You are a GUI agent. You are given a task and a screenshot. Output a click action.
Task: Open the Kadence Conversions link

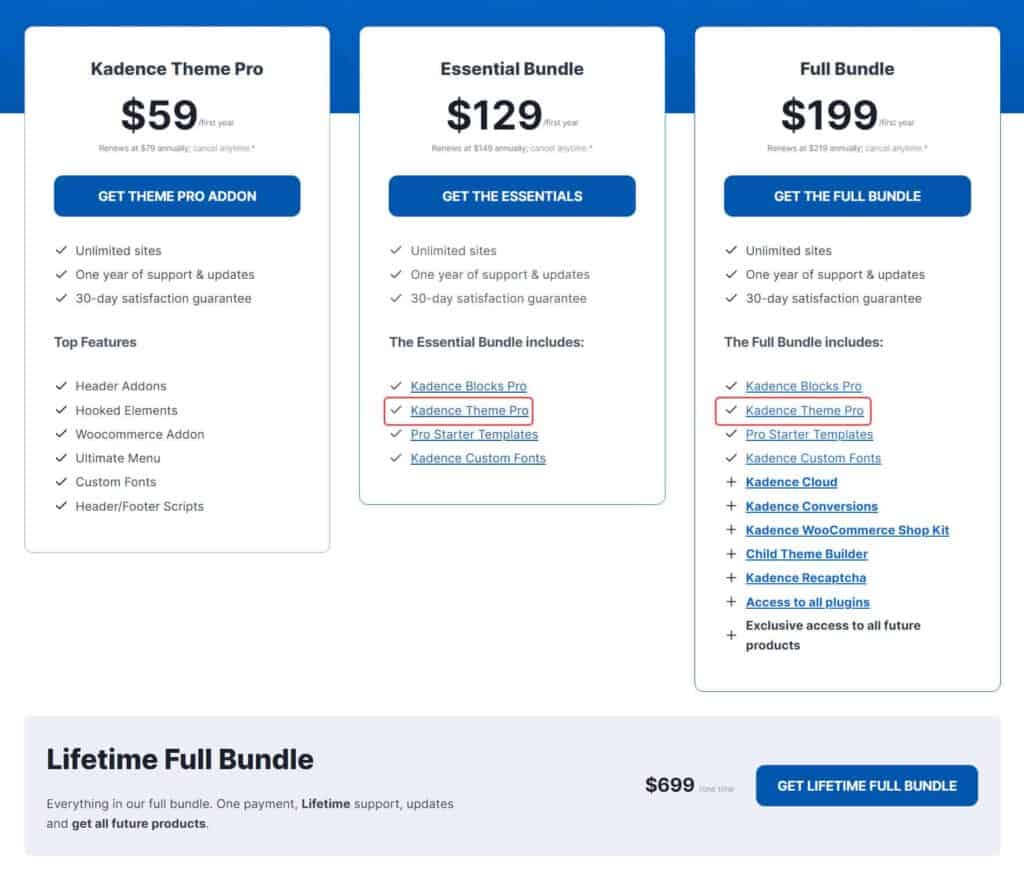[x=812, y=506]
